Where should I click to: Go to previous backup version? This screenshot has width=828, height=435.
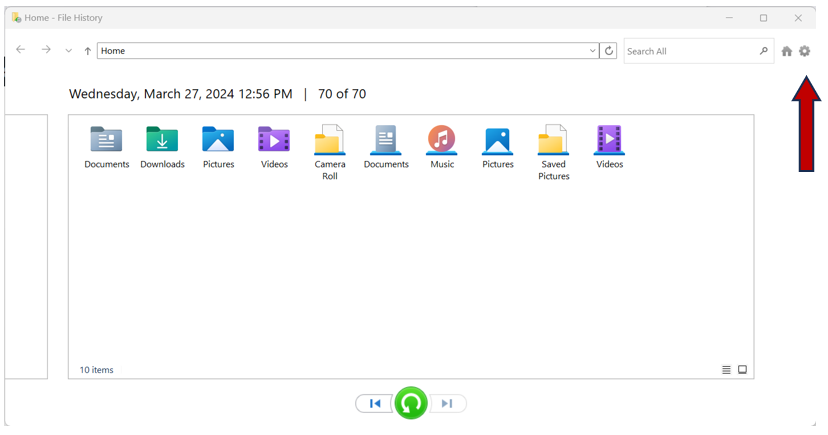375,404
